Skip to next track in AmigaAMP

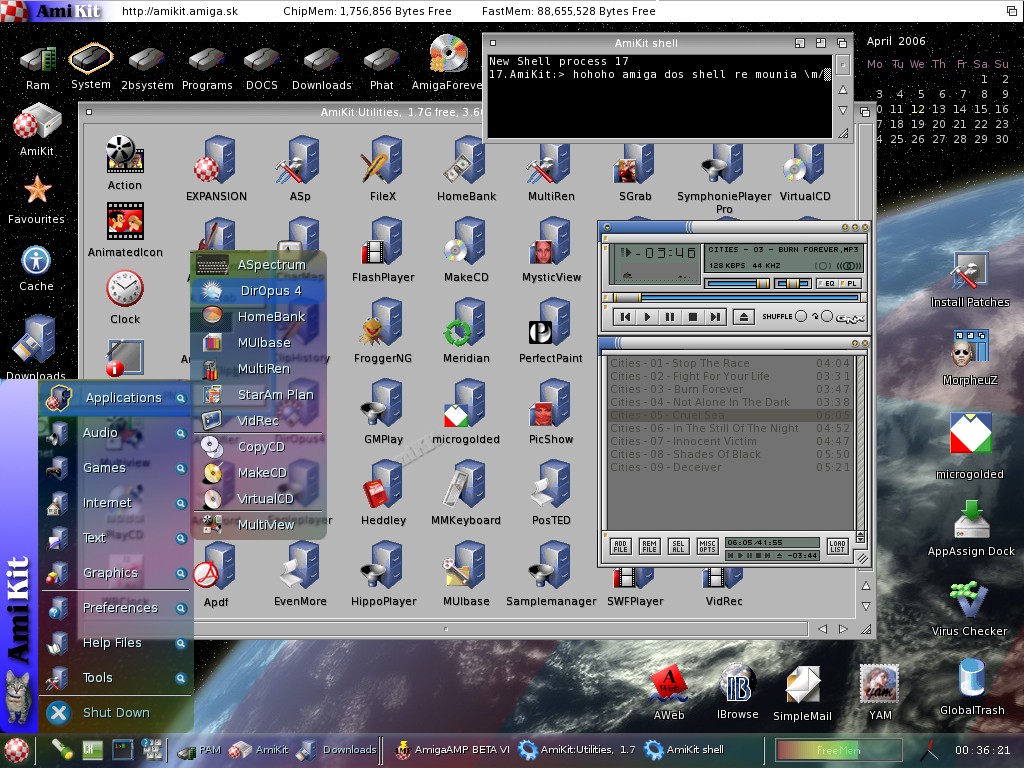(x=715, y=317)
